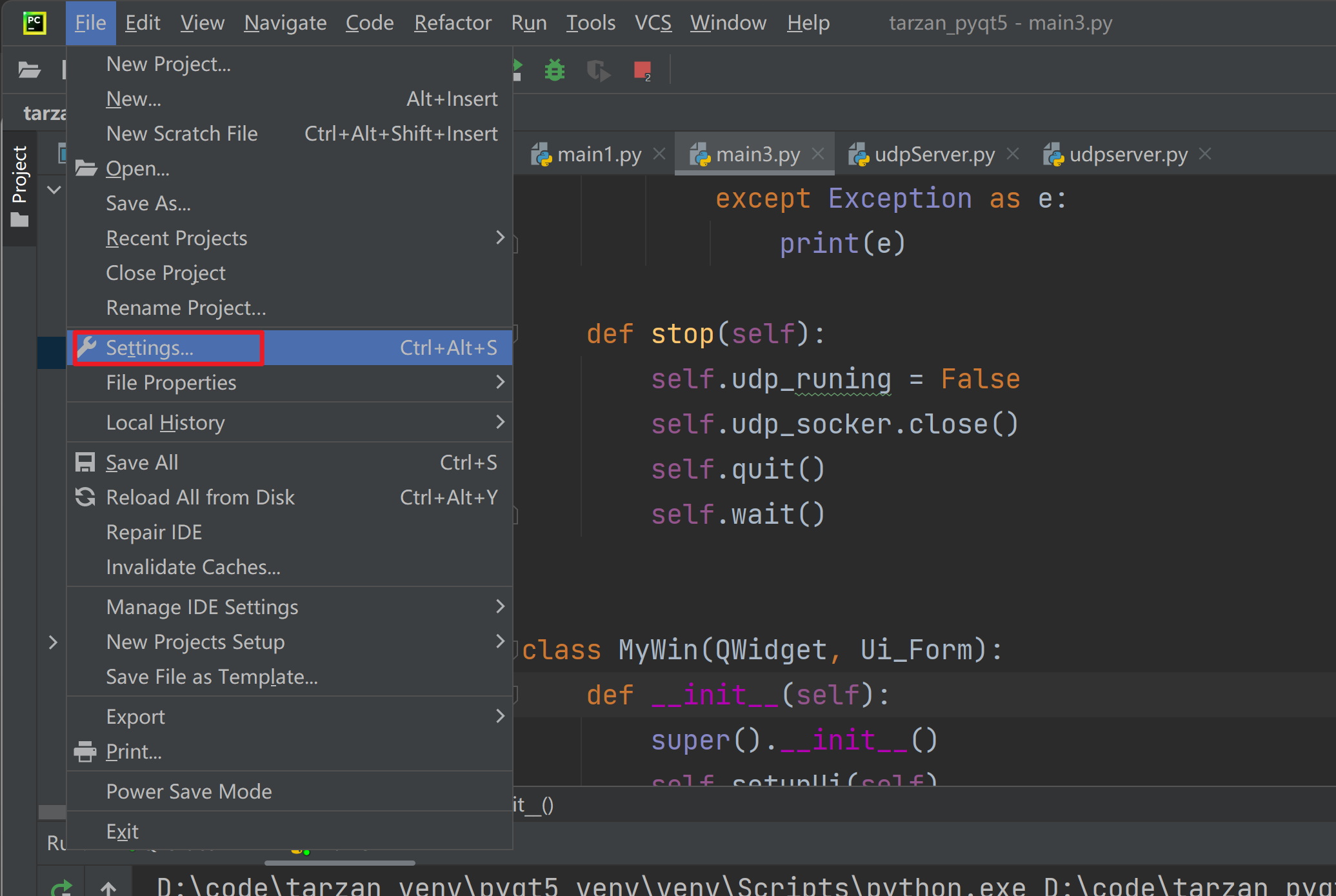
Task: Select Exit entry
Action: coord(290,831)
